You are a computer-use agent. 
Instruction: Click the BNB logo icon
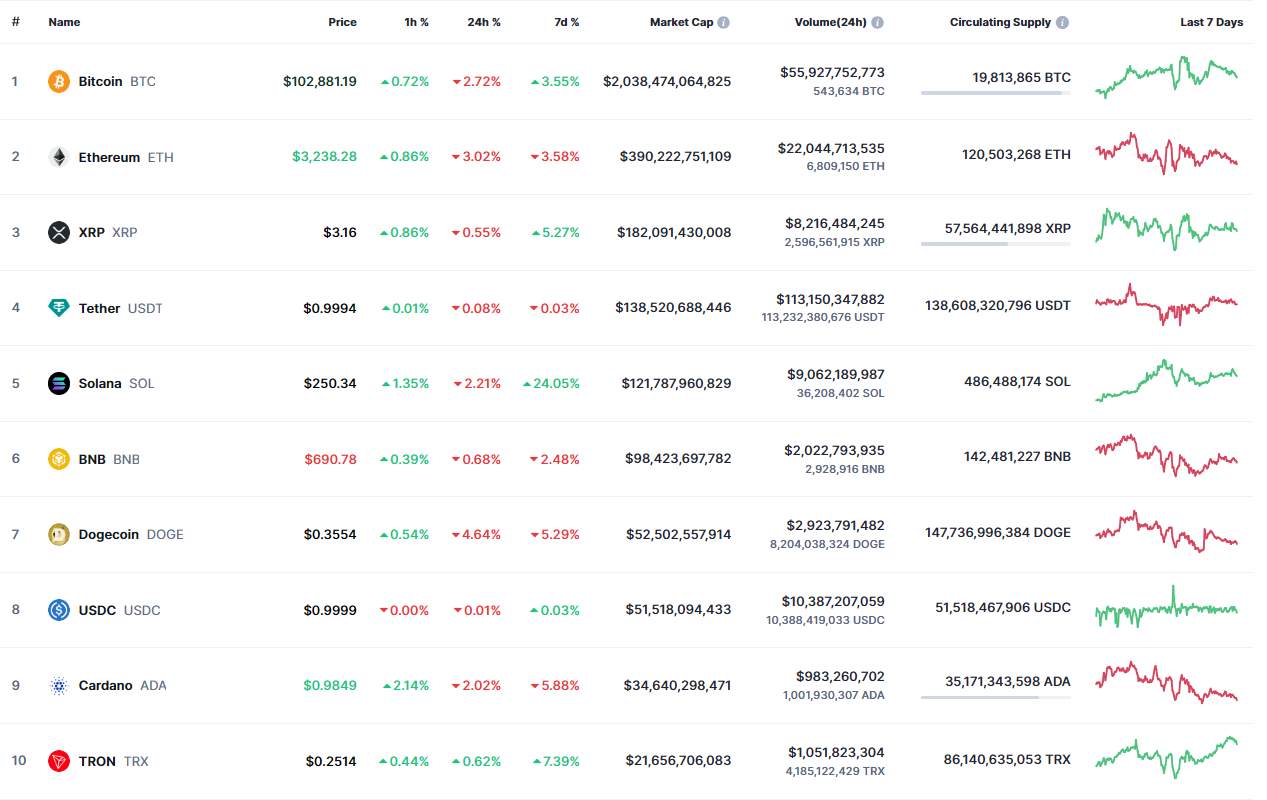pos(59,459)
